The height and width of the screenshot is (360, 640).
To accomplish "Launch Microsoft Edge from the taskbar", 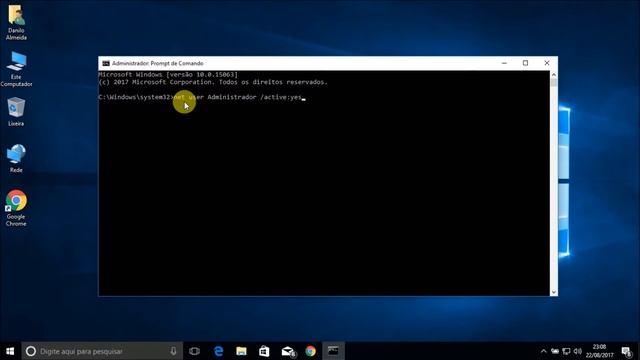I will point(219,351).
